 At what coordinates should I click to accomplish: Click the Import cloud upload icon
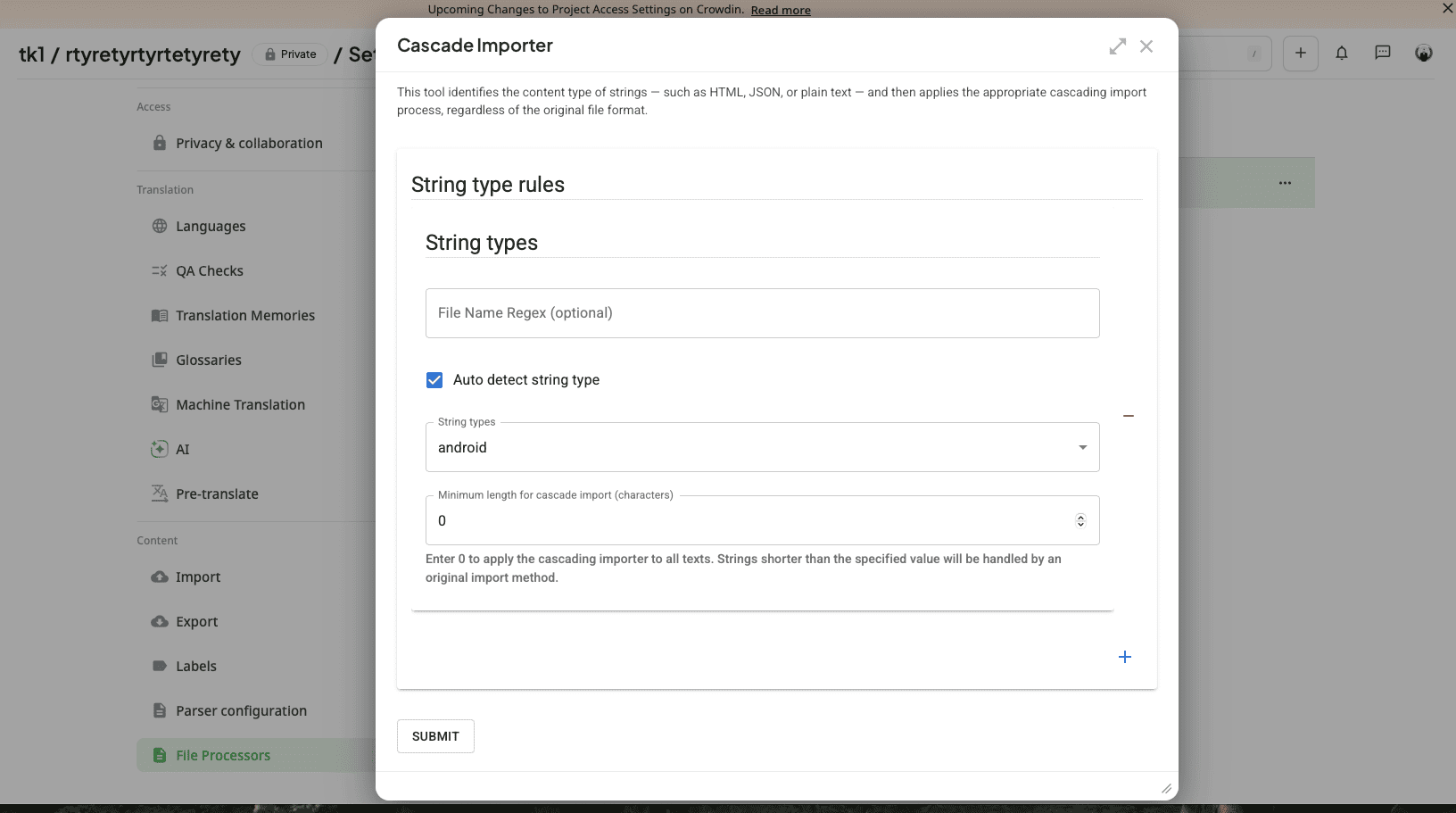click(160, 577)
